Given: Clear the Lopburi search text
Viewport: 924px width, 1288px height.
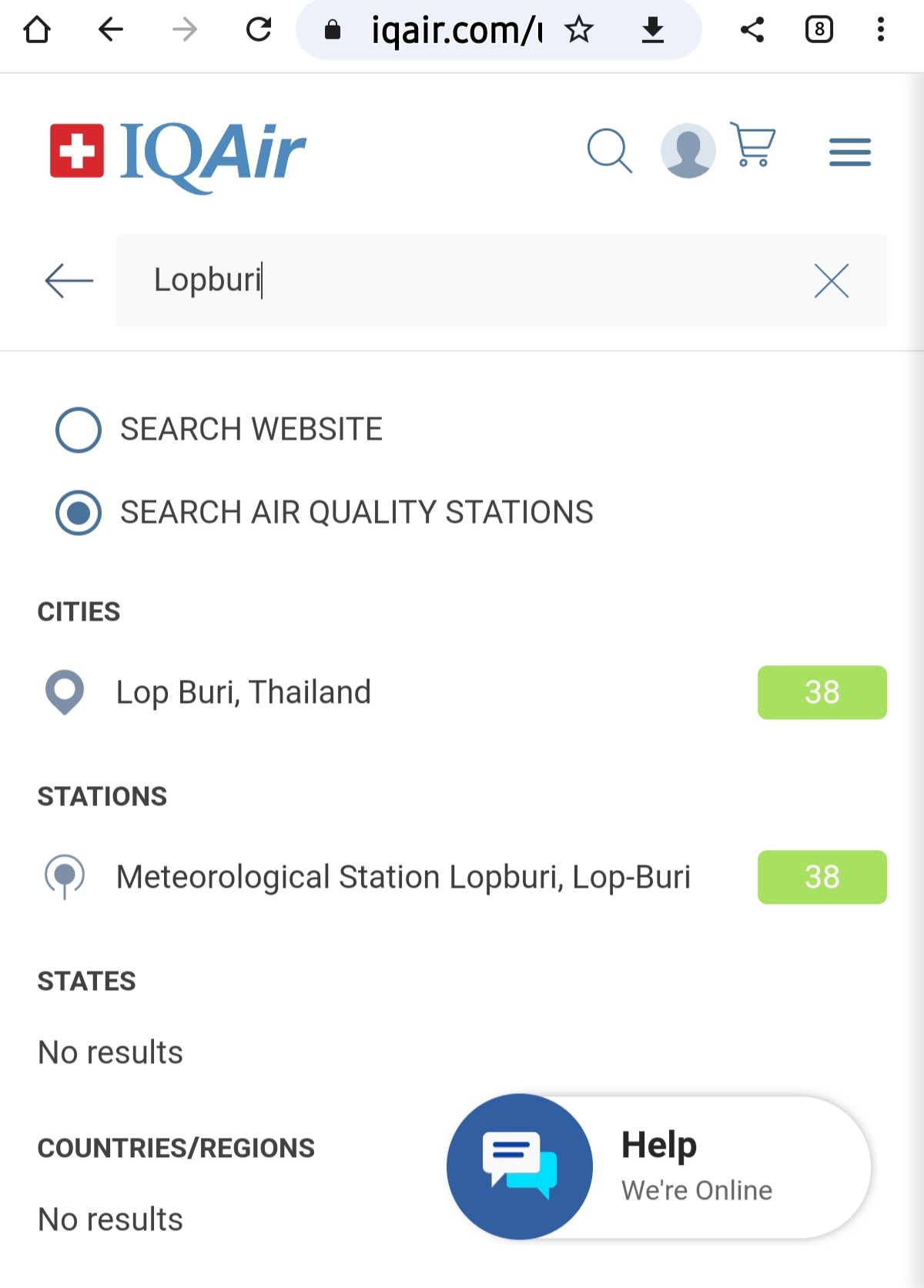Looking at the screenshot, I should click(x=831, y=280).
